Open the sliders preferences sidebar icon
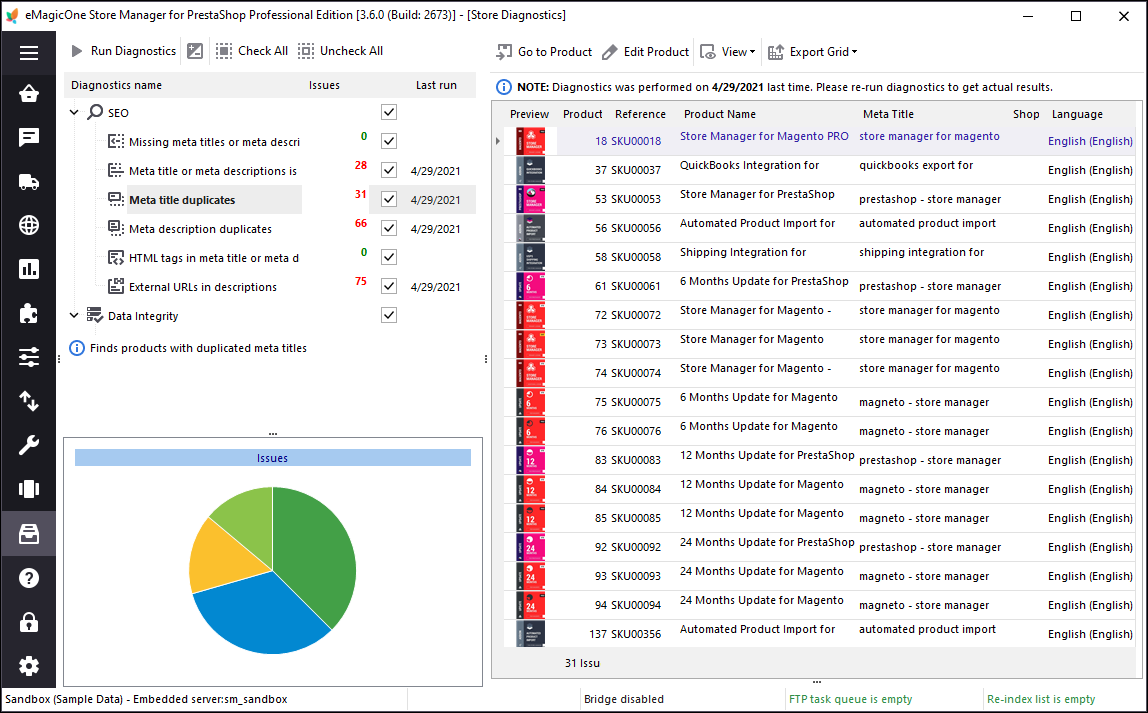The image size is (1148, 713). click(29, 357)
